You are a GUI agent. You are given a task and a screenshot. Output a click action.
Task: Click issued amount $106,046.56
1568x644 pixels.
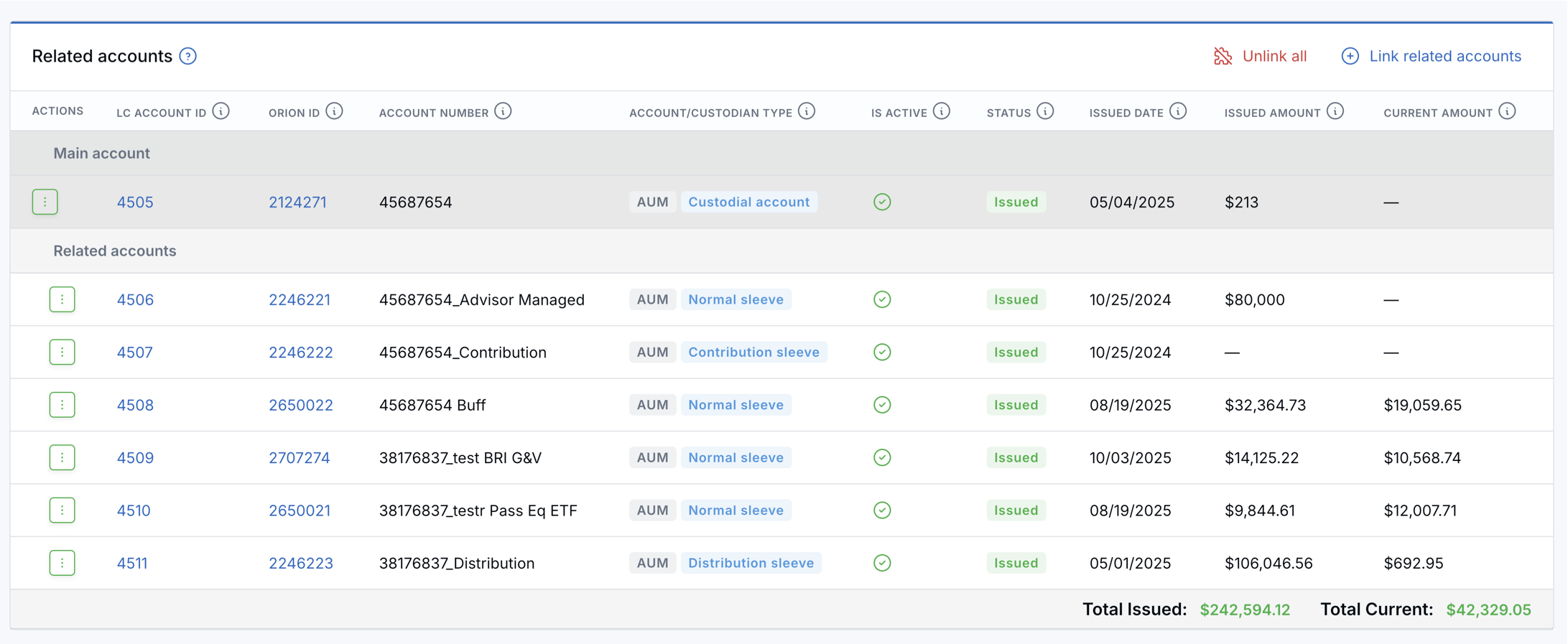coord(1268,563)
